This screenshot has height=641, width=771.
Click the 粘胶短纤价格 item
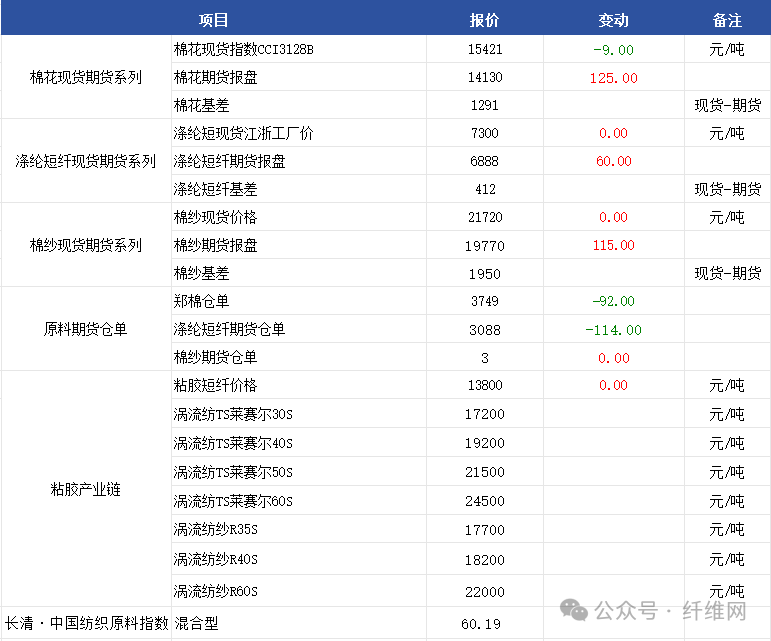(215, 385)
